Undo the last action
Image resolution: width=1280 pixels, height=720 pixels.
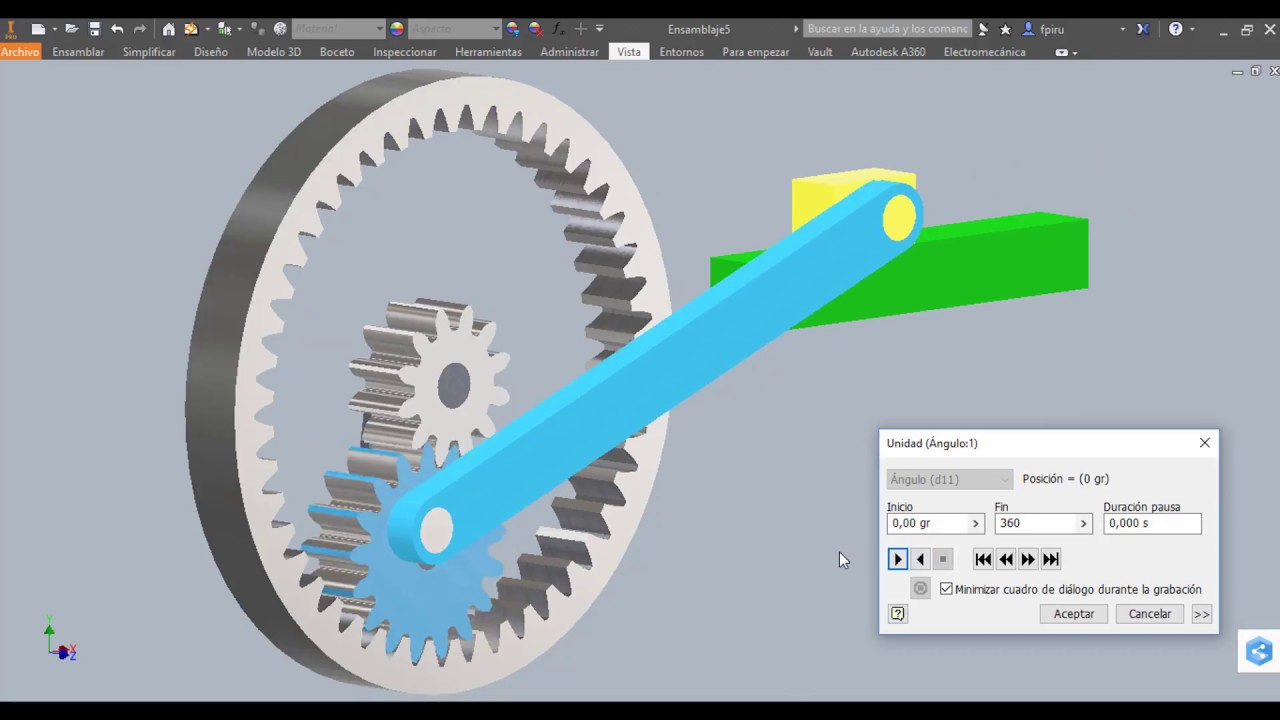coord(117,29)
